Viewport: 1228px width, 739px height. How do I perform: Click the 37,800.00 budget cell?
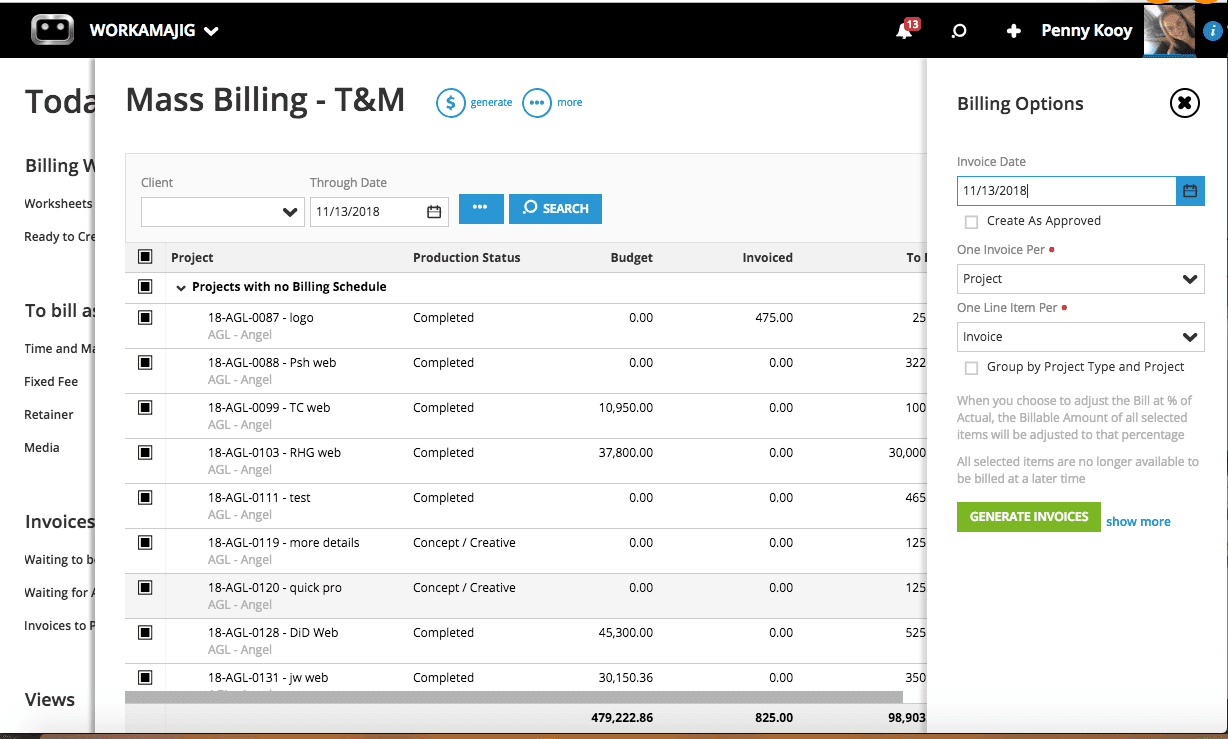[626, 453]
